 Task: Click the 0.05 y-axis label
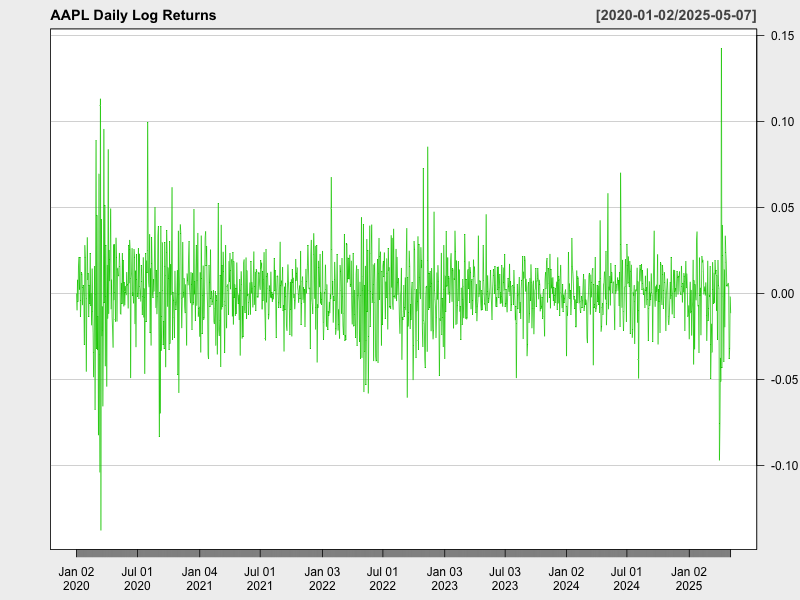pyautogui.click(x=782, y=208)
